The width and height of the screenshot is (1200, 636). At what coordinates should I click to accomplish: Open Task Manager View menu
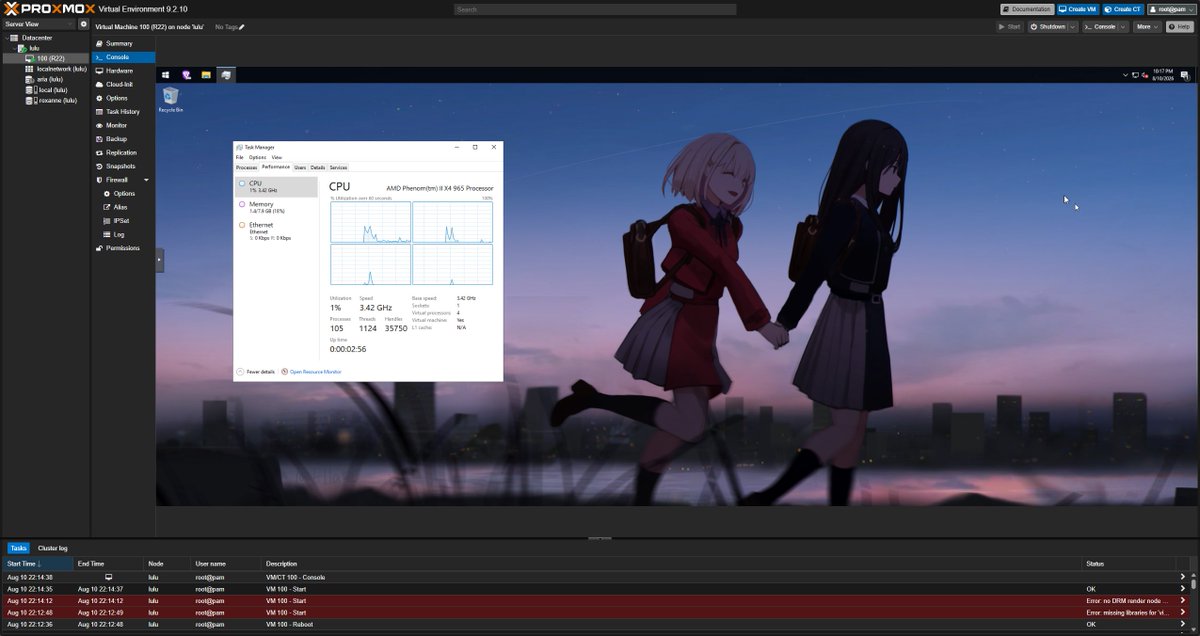click(x=277, y=157)
